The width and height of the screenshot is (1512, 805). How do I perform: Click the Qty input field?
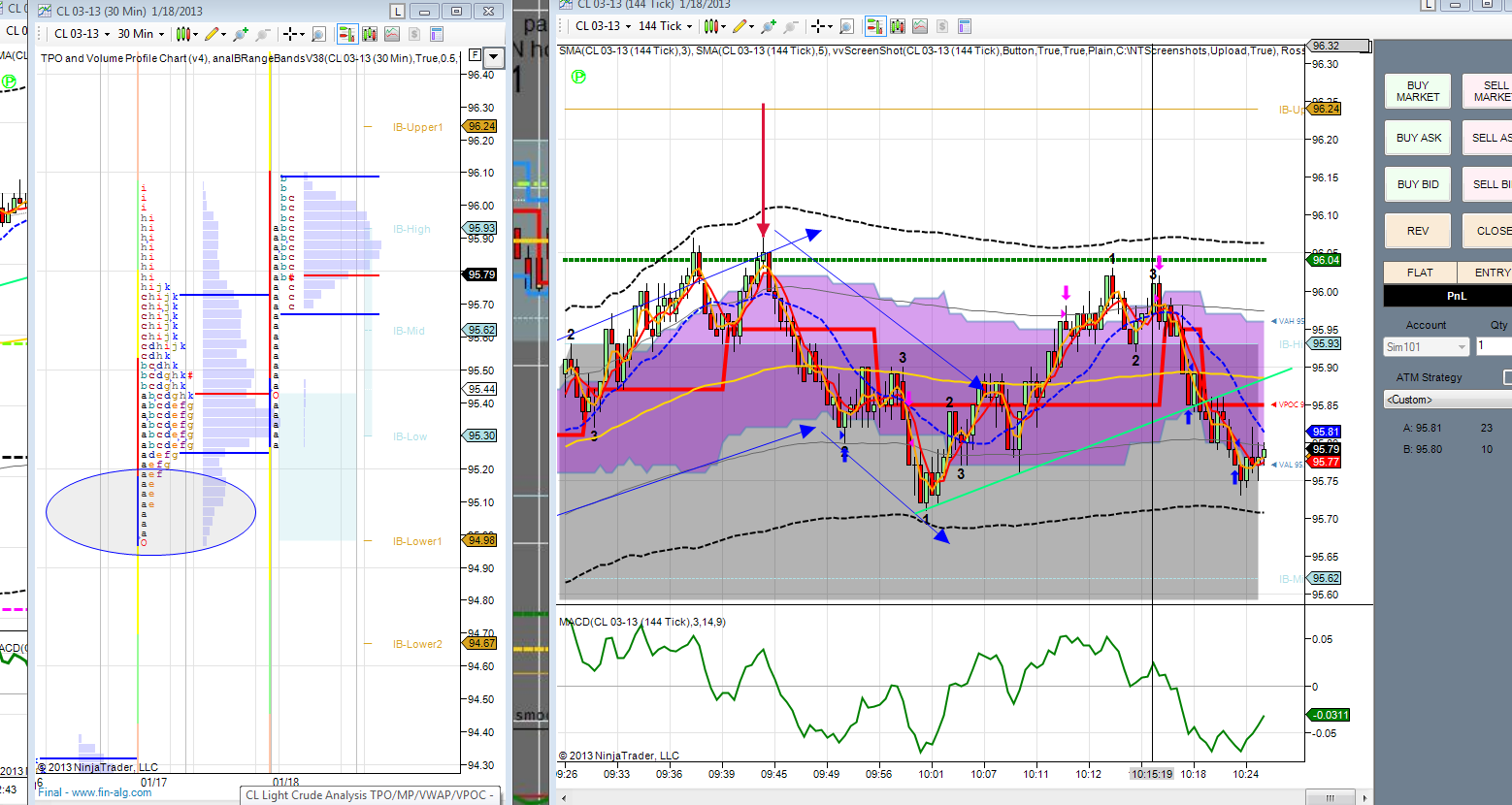click(1494, 346)
